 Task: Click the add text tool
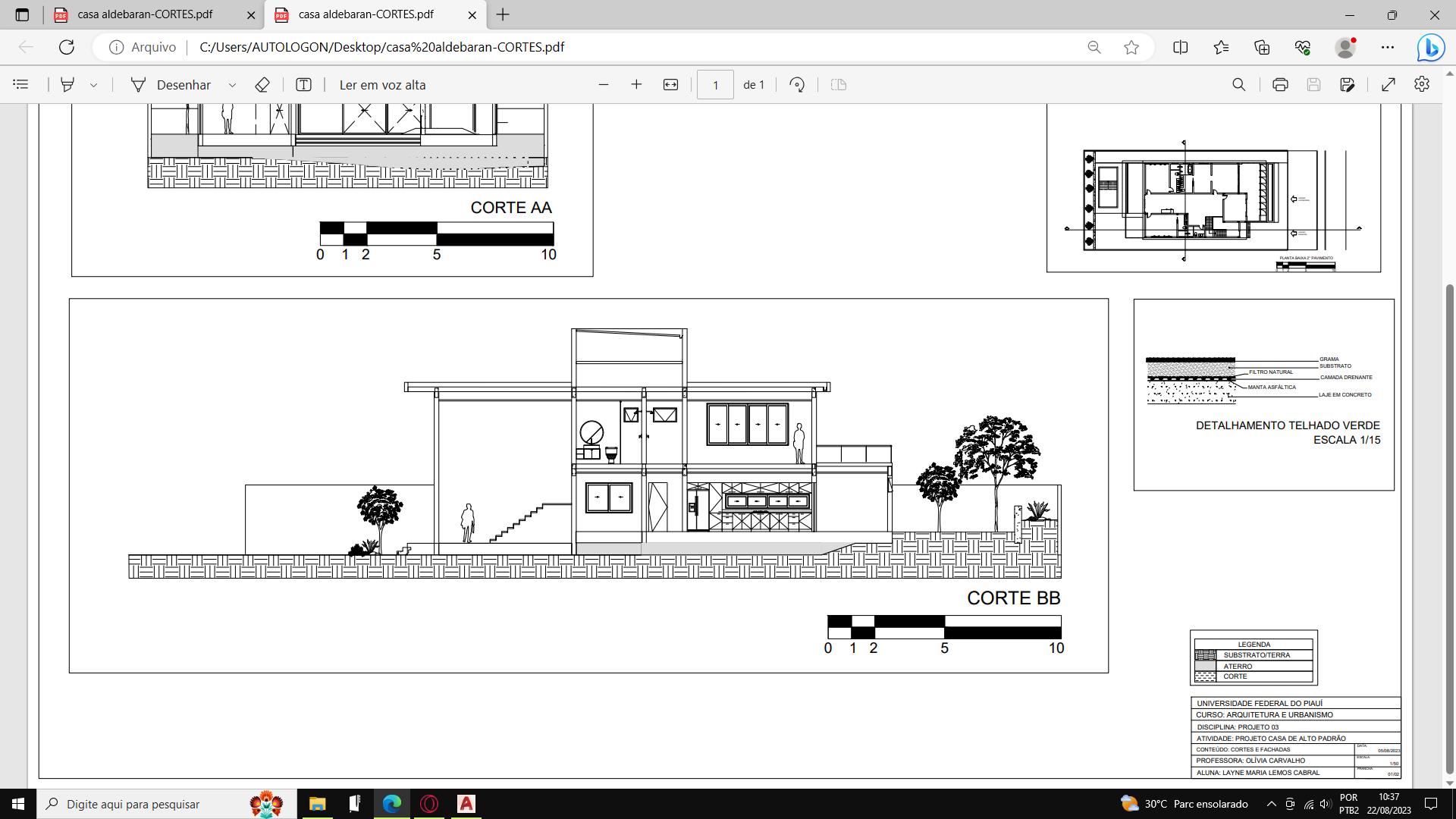pyautogui.click(x=303, y=85)
